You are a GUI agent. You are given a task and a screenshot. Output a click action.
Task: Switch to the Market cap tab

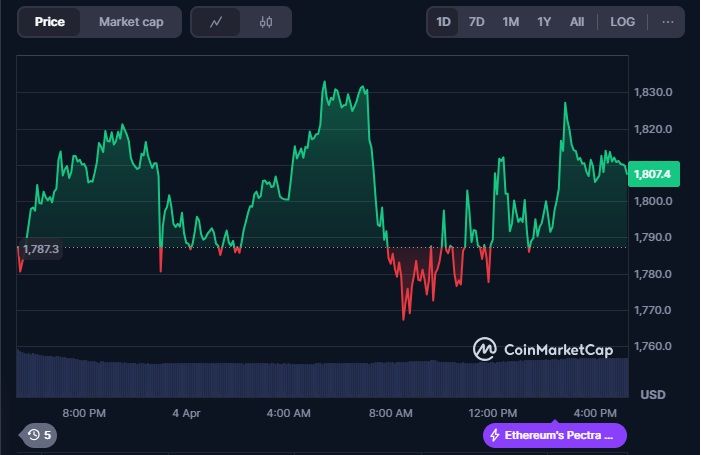pos(131,22)
